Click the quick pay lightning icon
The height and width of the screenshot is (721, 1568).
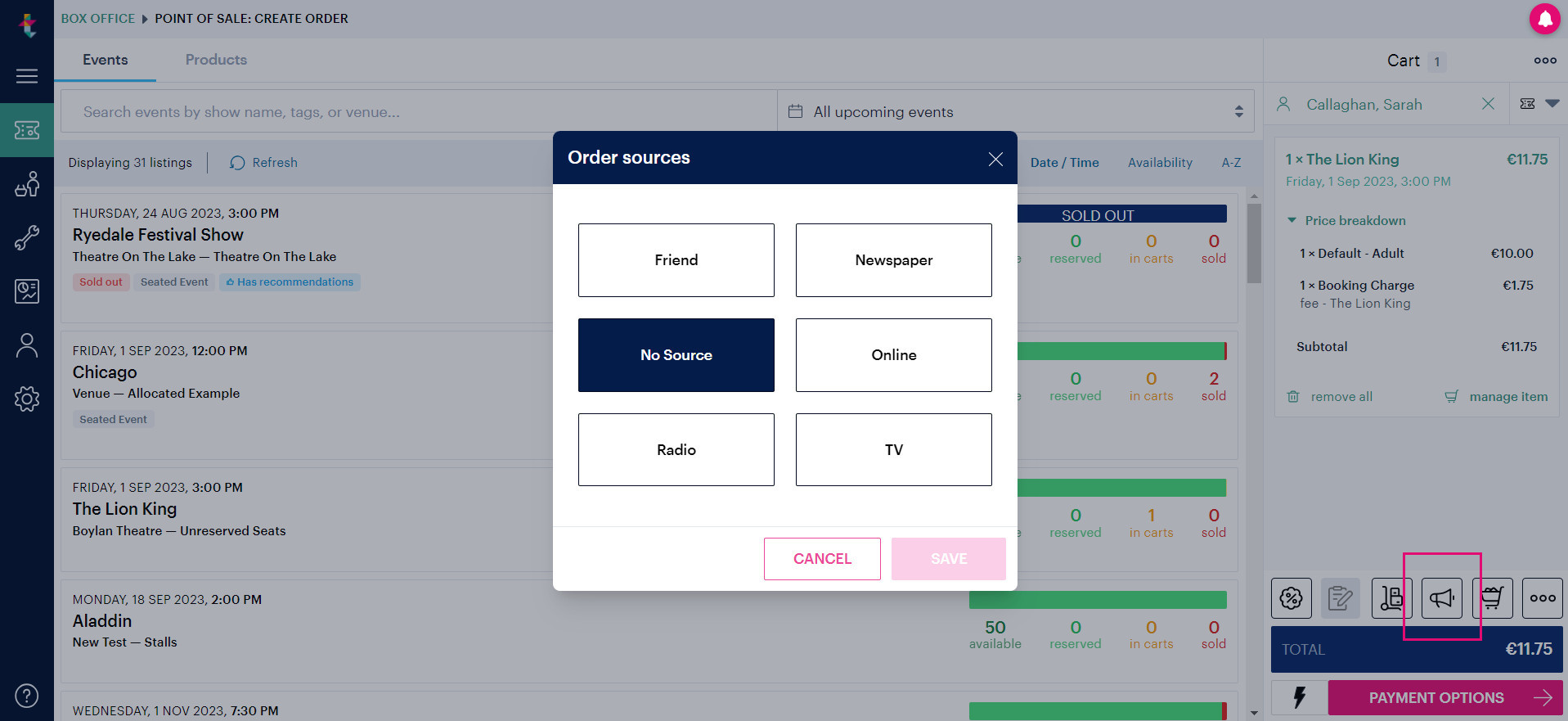(1299, 697)
